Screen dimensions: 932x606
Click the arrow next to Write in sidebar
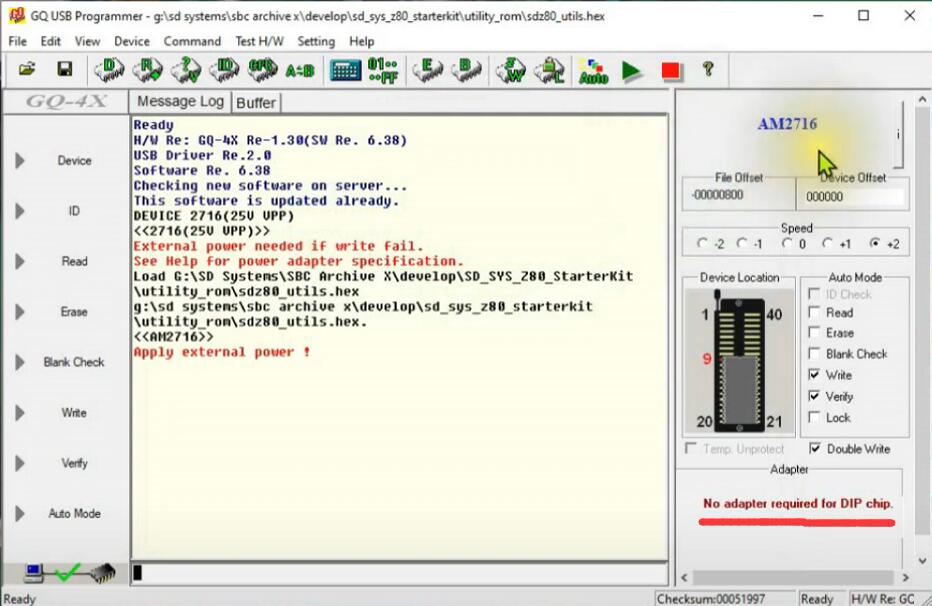point(20,413)
